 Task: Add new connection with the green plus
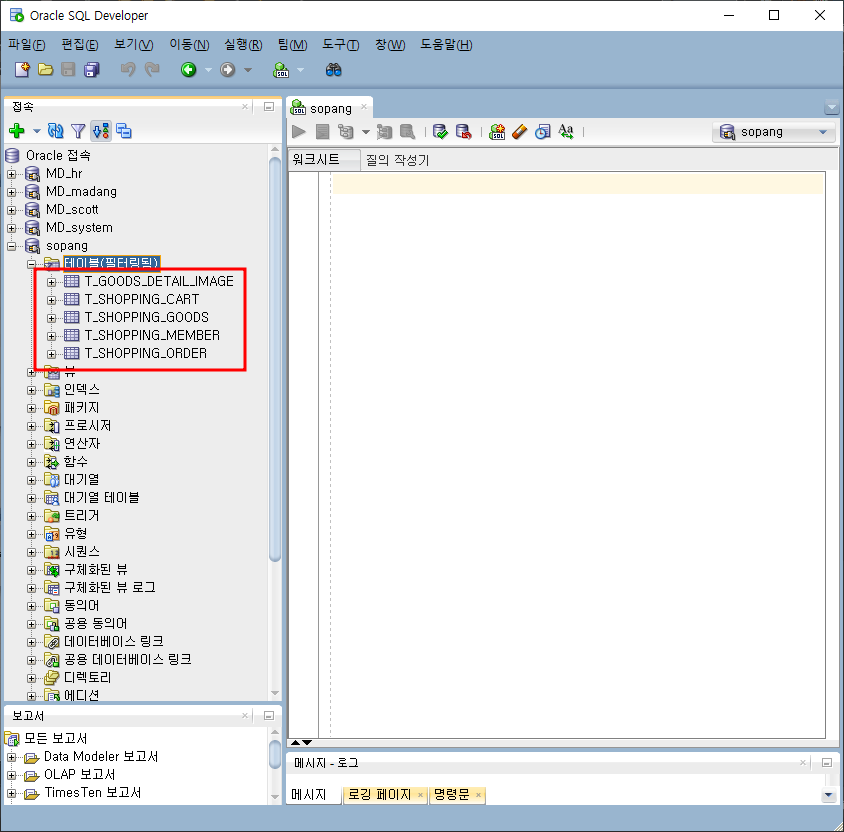pyautogui.click(x=17, y=130)
